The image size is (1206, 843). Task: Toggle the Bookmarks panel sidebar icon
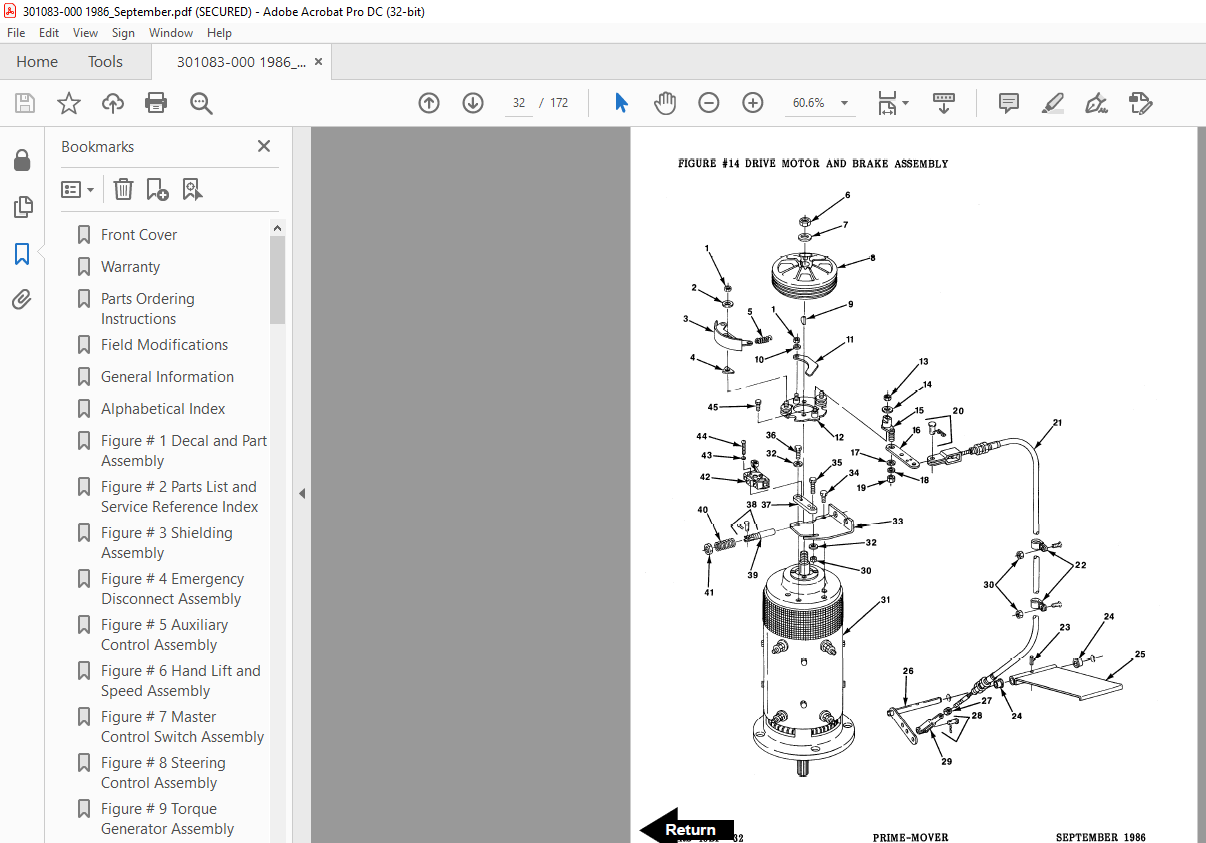22,254
